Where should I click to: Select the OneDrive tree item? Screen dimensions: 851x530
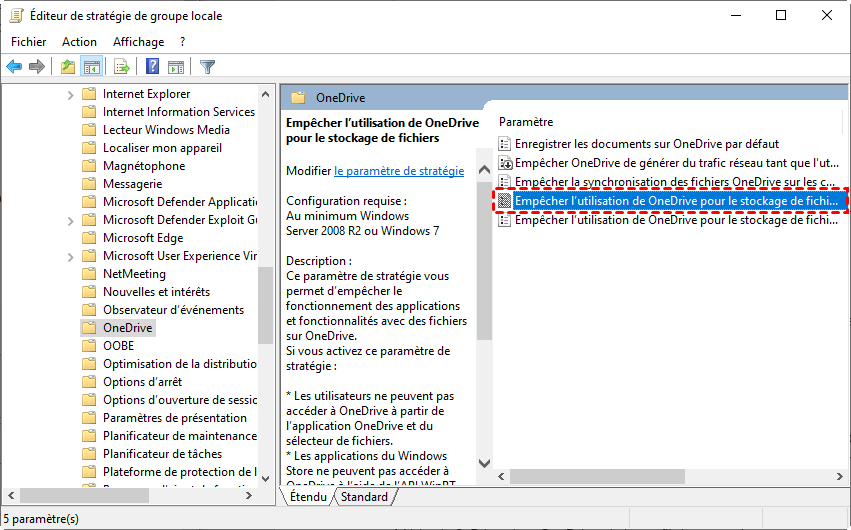coord(128,328)
